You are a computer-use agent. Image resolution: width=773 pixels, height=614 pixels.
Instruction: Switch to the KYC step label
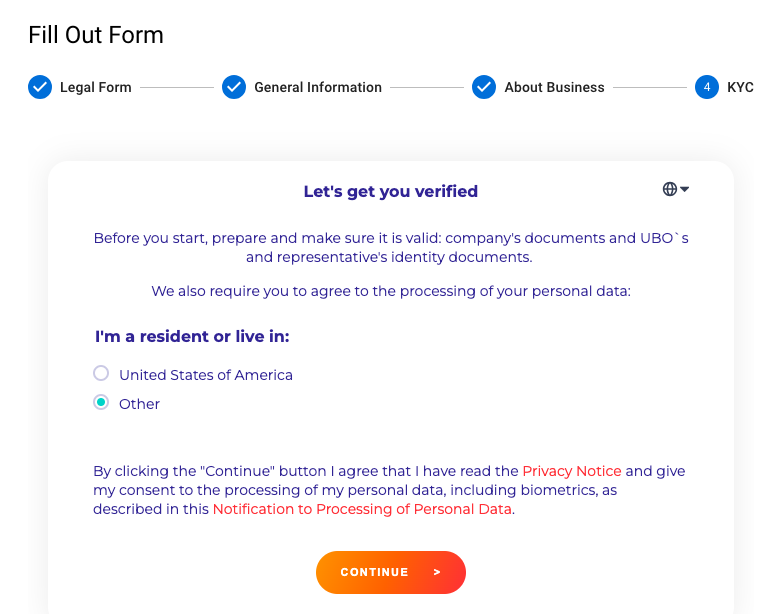[x=740, y=87]
